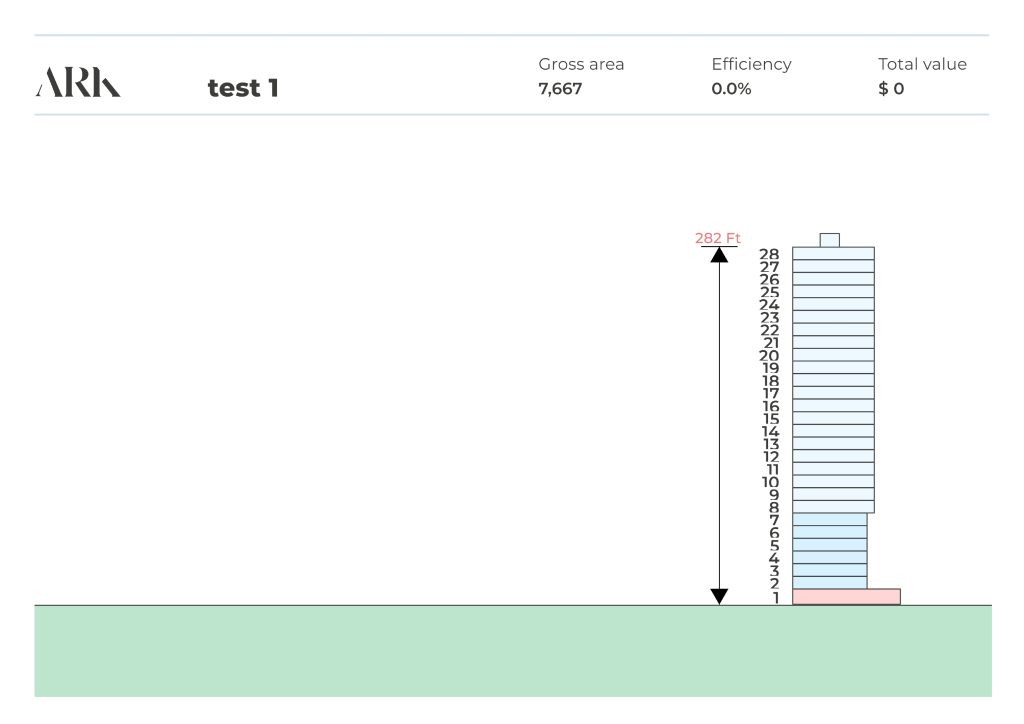This screenshot has width=1024, height=724.
Task: Click the Efficiency label
Action: coord(751,64)
